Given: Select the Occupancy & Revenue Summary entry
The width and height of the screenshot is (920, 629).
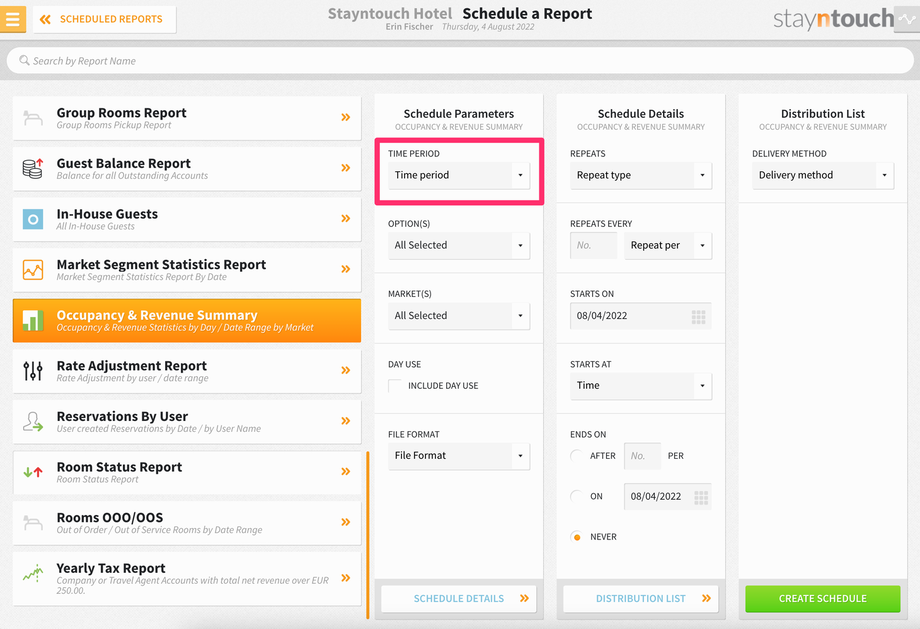Looking at the screenshot, I should point(187,320).
